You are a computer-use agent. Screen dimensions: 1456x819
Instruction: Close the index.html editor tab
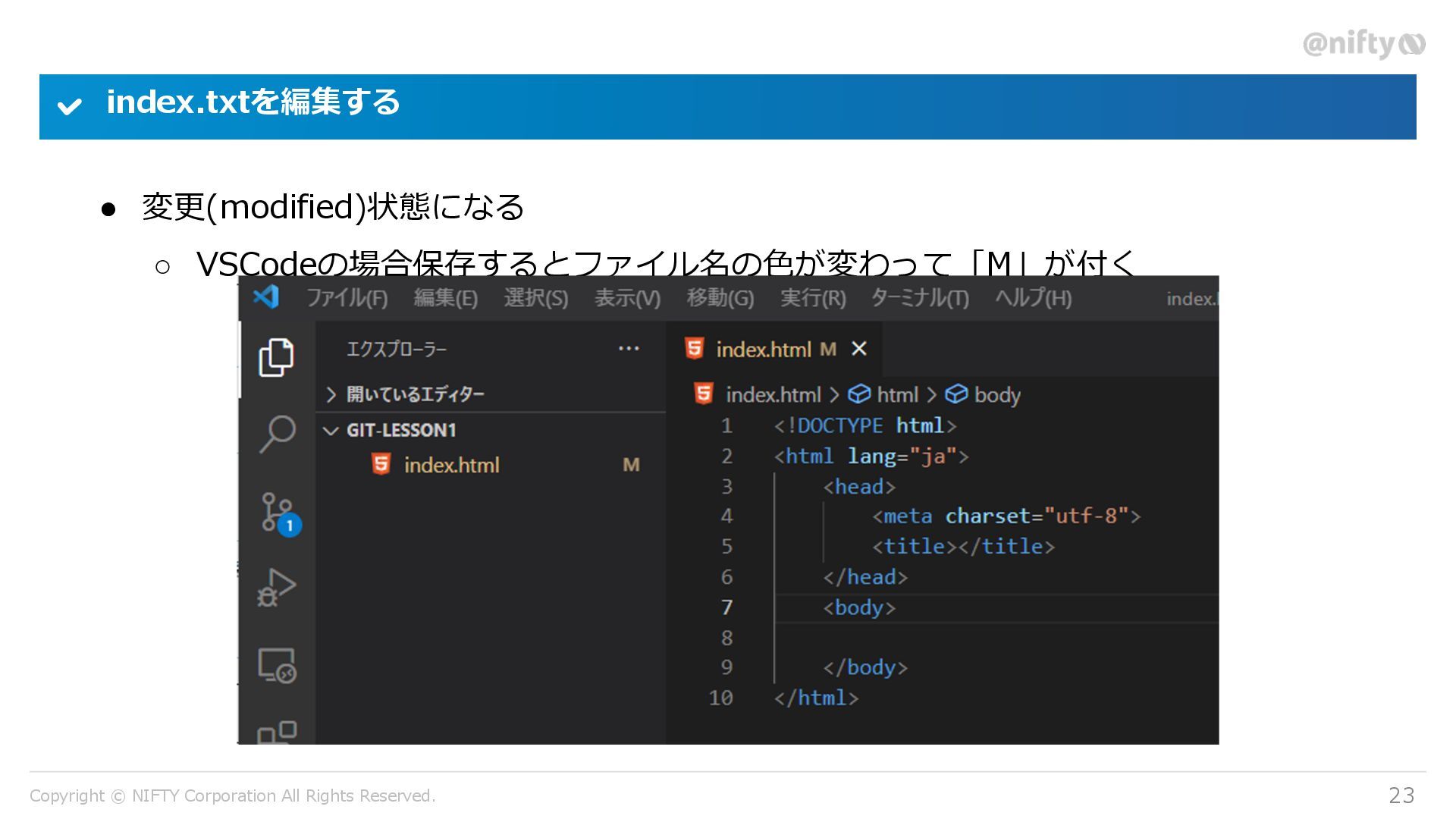858,349
